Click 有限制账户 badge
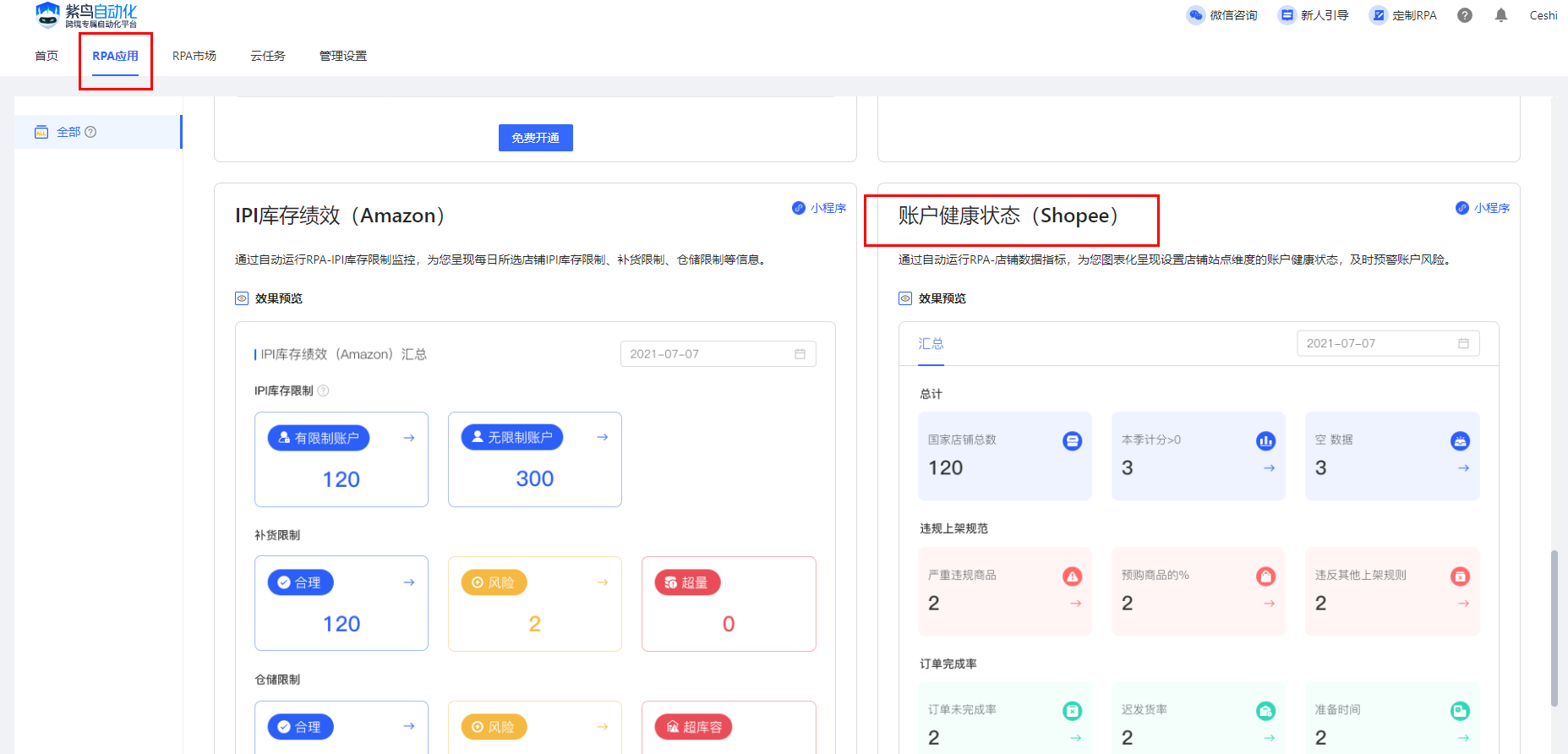The height and width of the screenshot is (754, 1568). [319, 438]
